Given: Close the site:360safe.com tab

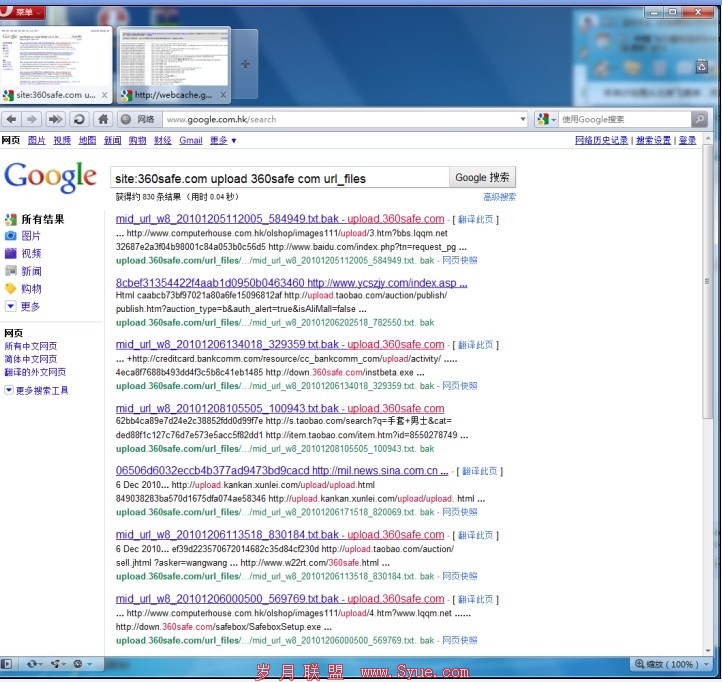Looking at the screenshot, I should 105,95.
